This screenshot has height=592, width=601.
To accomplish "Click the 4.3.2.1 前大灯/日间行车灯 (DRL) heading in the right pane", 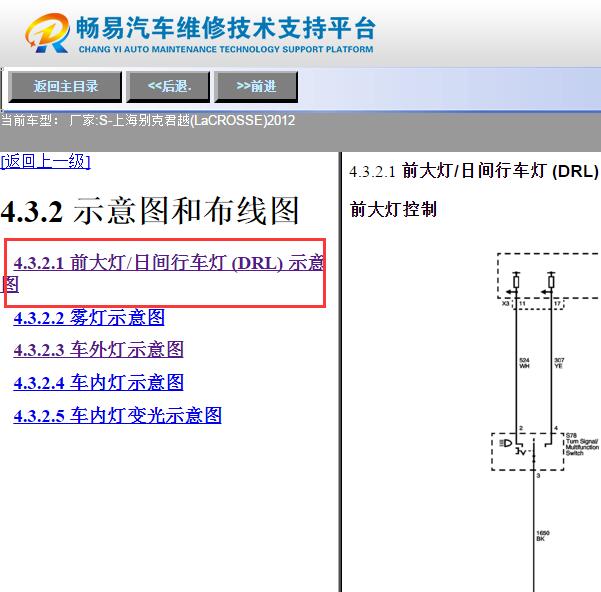I will point(474,171).
